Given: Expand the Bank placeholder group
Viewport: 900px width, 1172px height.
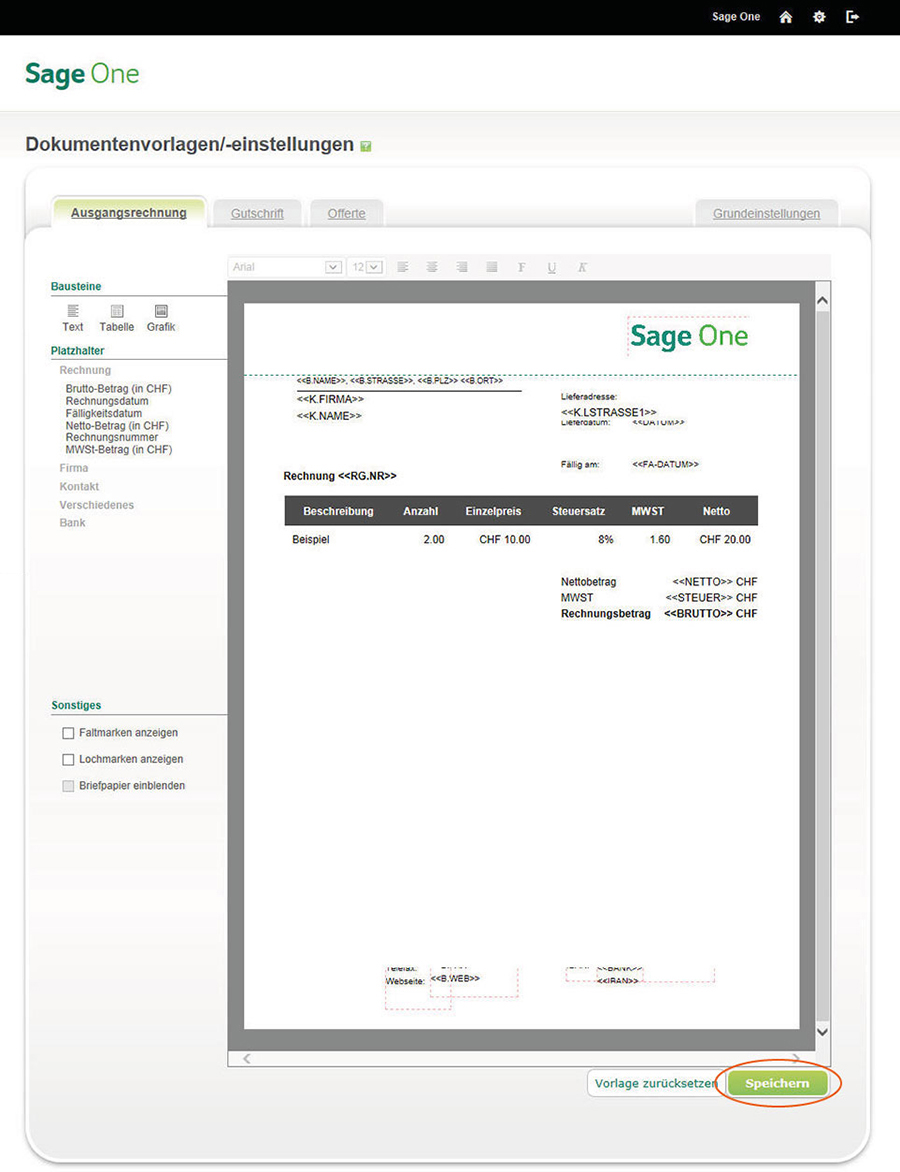Looking at the screenshot, I should pos(73,522).
